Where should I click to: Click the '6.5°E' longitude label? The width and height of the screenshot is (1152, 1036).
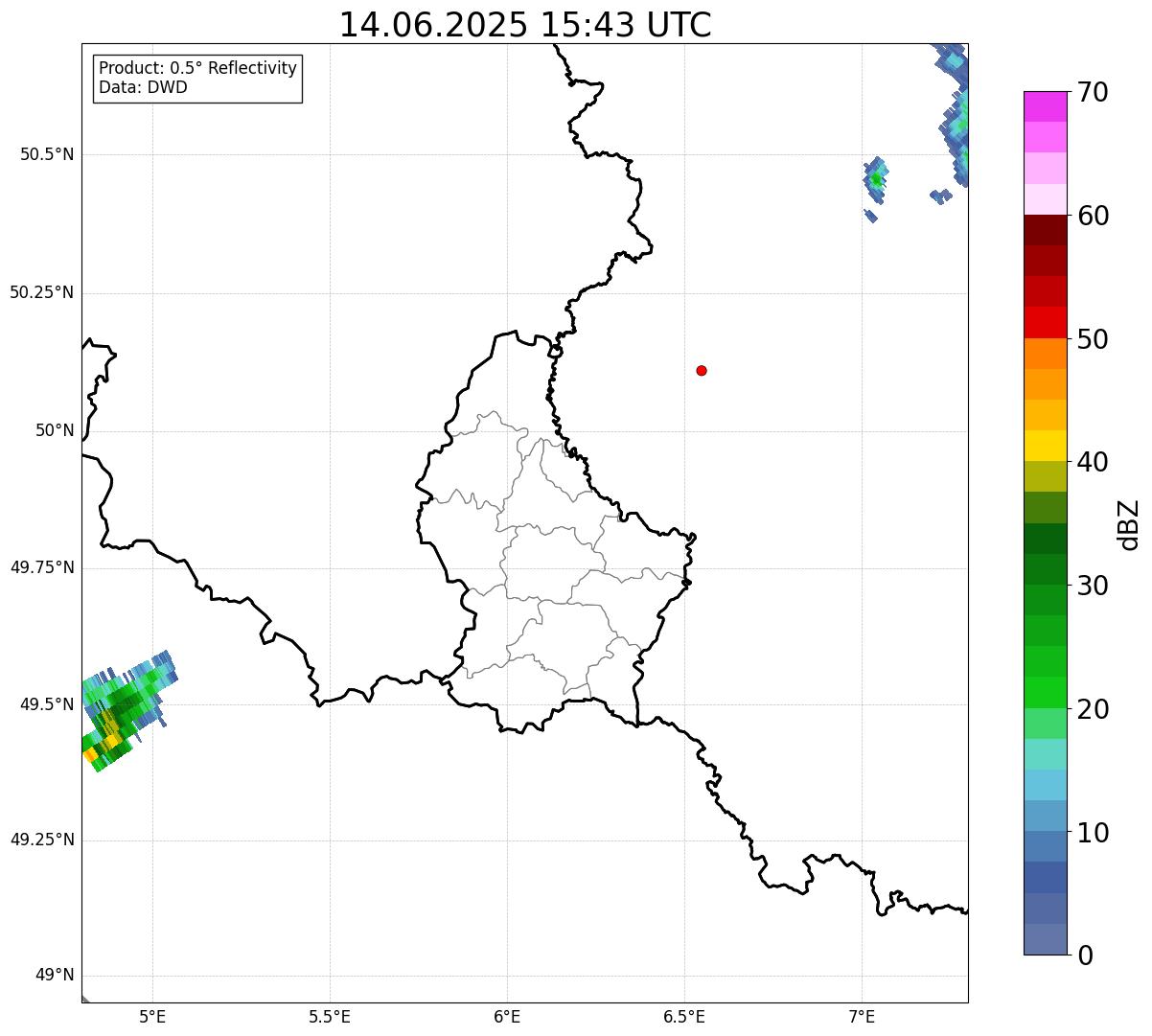(x=684, y=1016)
